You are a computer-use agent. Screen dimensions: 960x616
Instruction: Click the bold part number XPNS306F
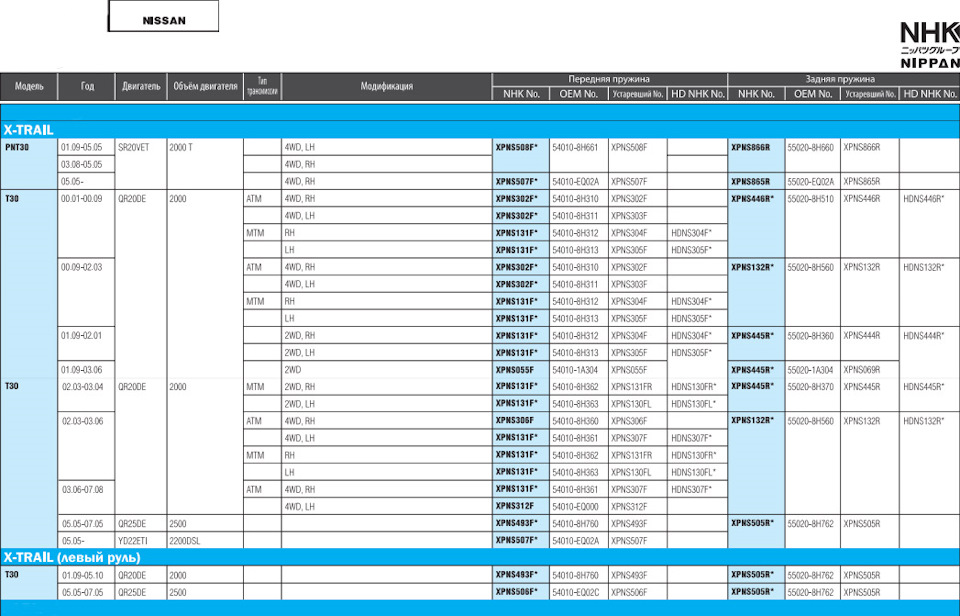[515, 421]
